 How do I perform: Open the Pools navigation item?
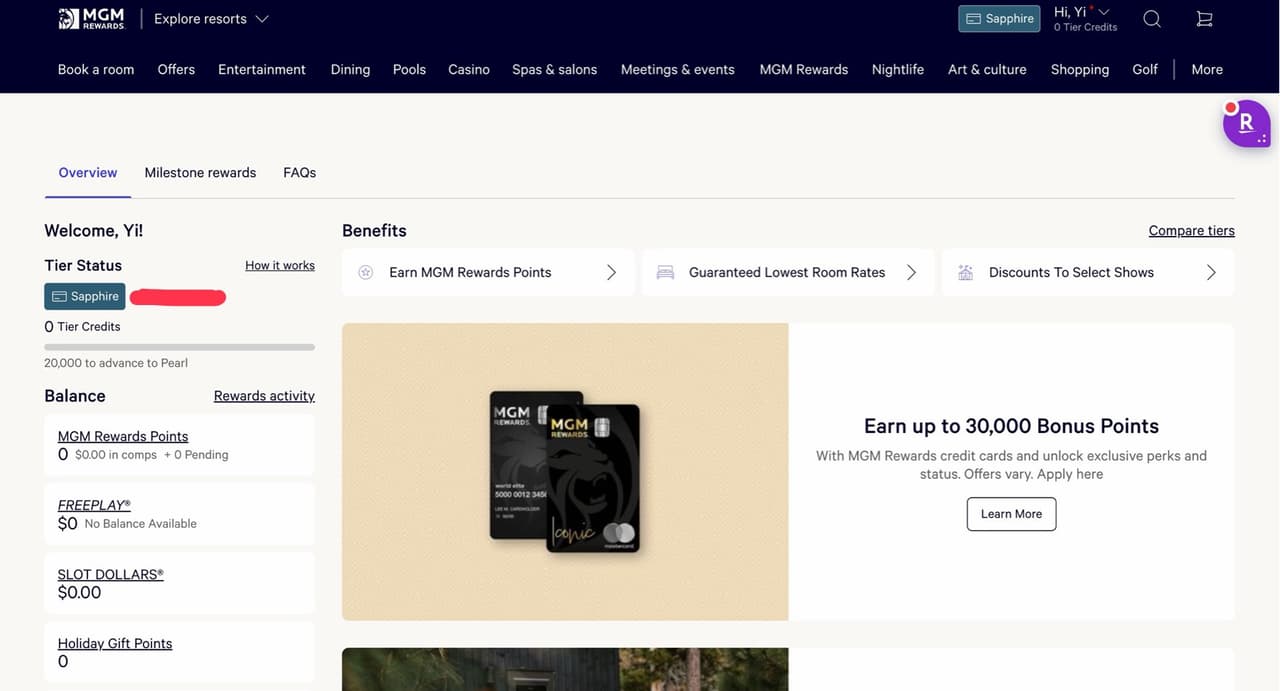coord(409,69)
